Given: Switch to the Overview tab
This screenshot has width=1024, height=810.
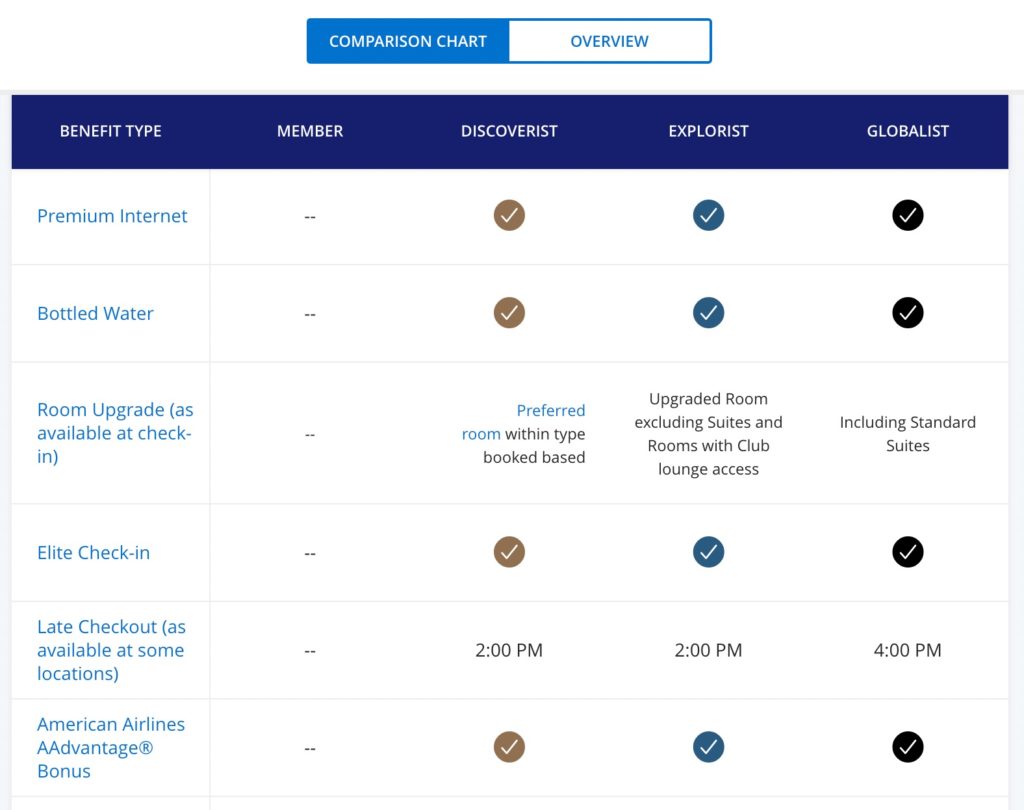Looking at the screenshot, I should (x=609, y=41).
